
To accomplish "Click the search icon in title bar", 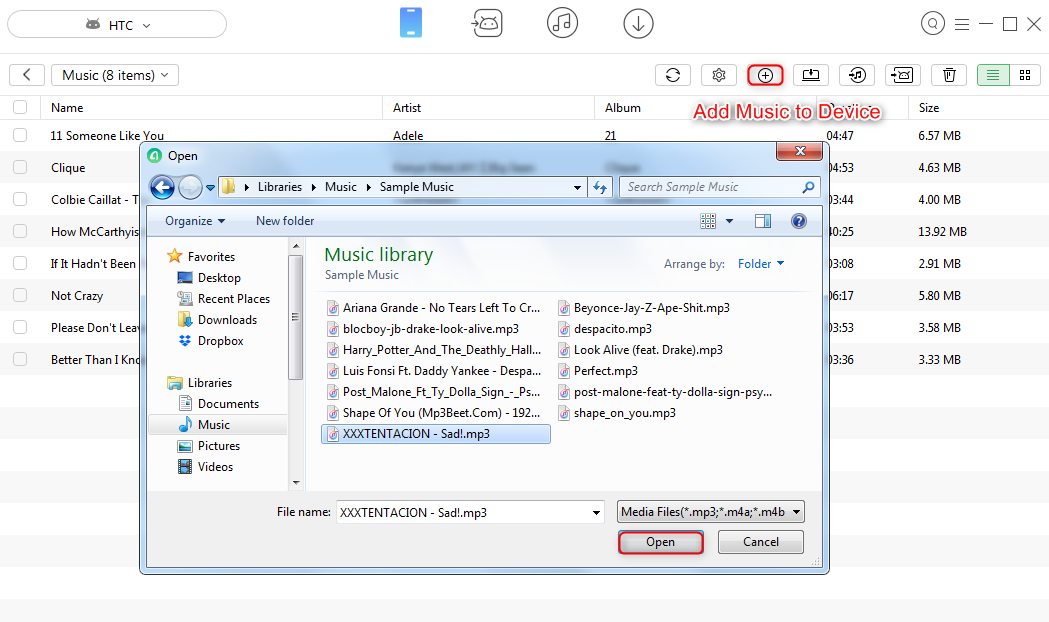I will click(x=933, y=23).
